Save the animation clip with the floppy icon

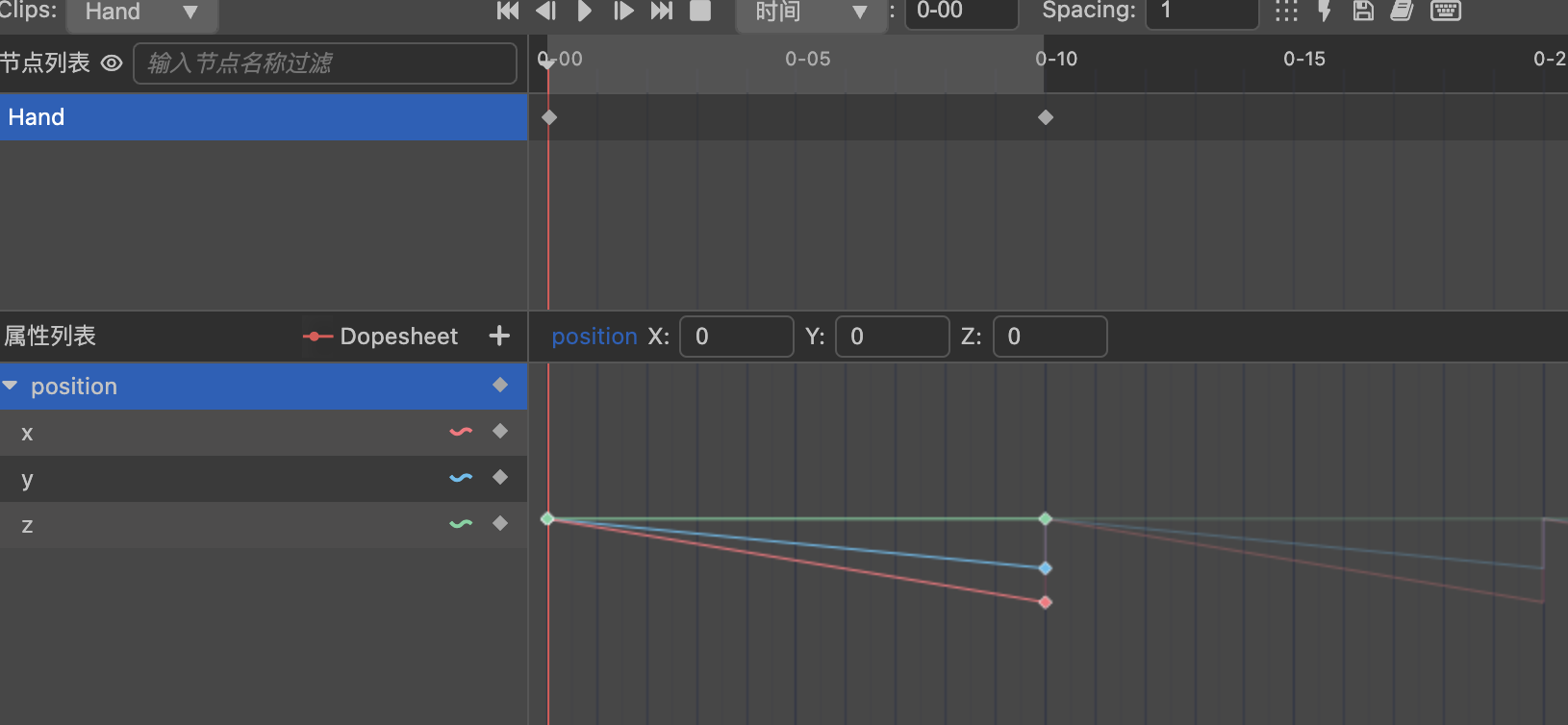click(1363, 11)
